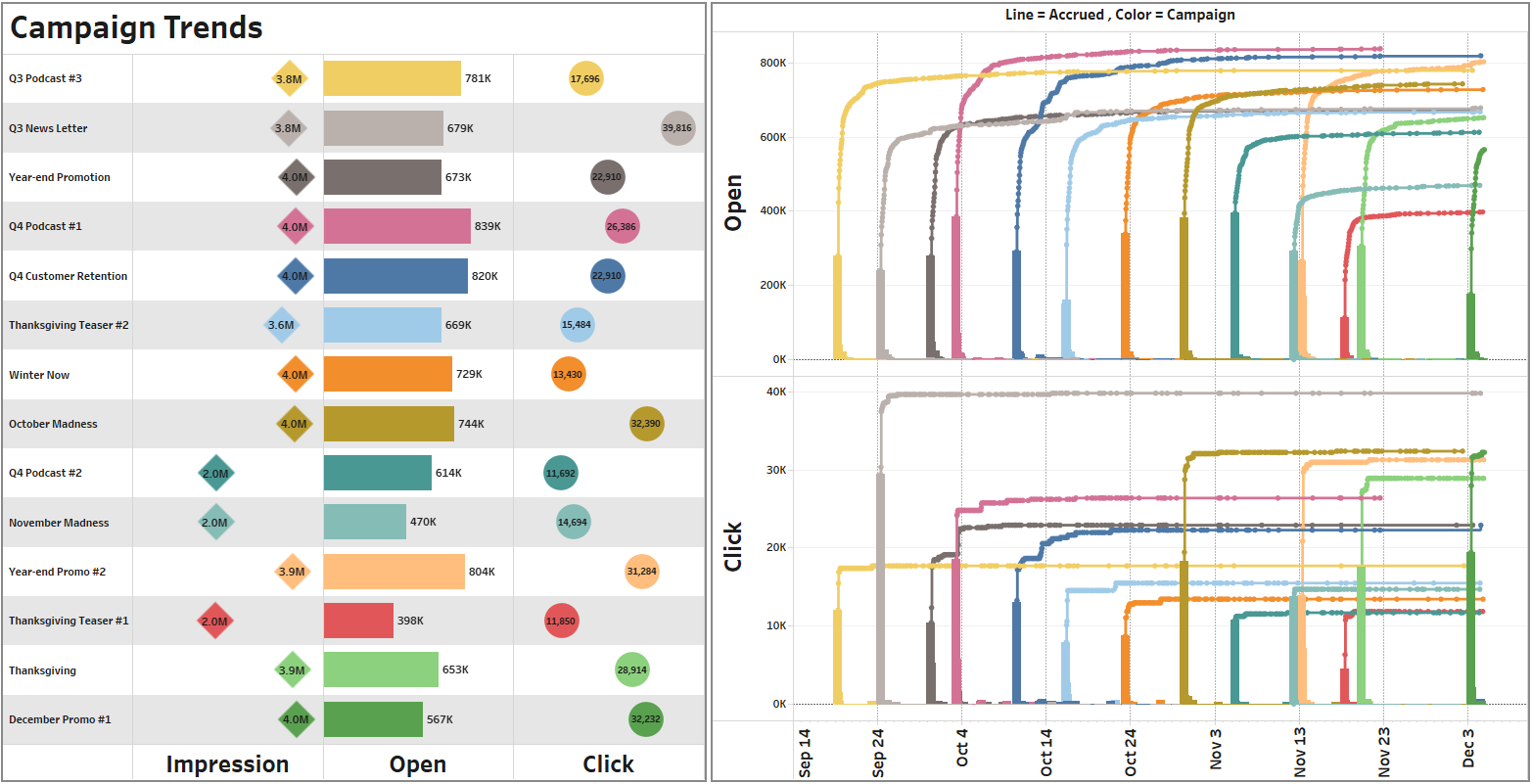Click the Q3 Podcast #3 impression diamond
The height and width of the screenshot is (784, 1532).
pyautogui.click(x=289, y=78)
